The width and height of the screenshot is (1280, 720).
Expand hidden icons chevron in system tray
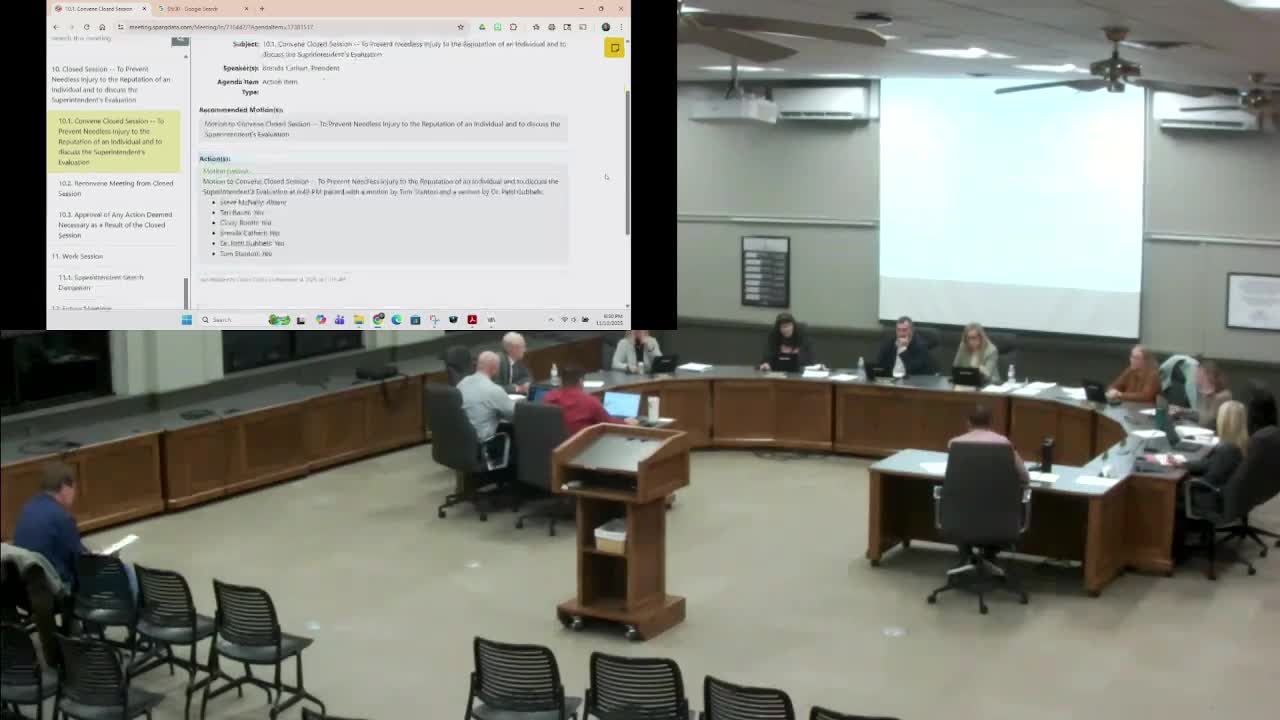(549, 319)
